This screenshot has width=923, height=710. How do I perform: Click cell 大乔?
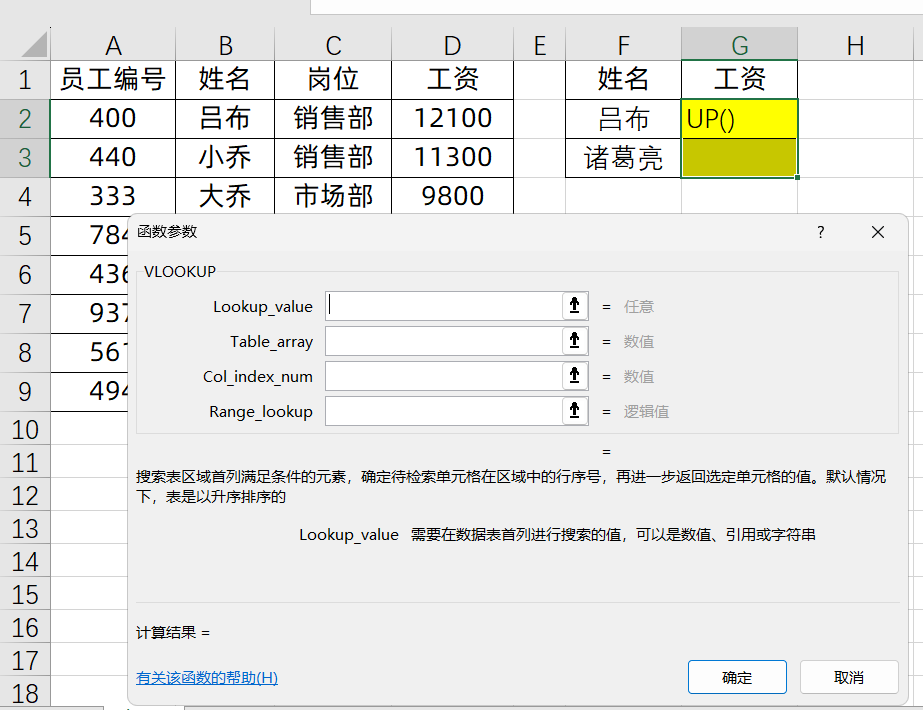click(225, 197)
